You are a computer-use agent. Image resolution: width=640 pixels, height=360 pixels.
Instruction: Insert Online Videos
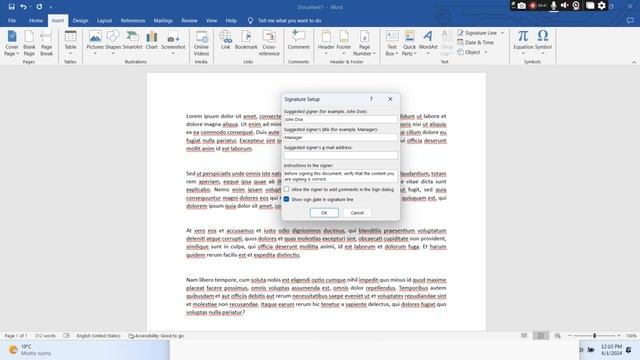click(201, 43)
